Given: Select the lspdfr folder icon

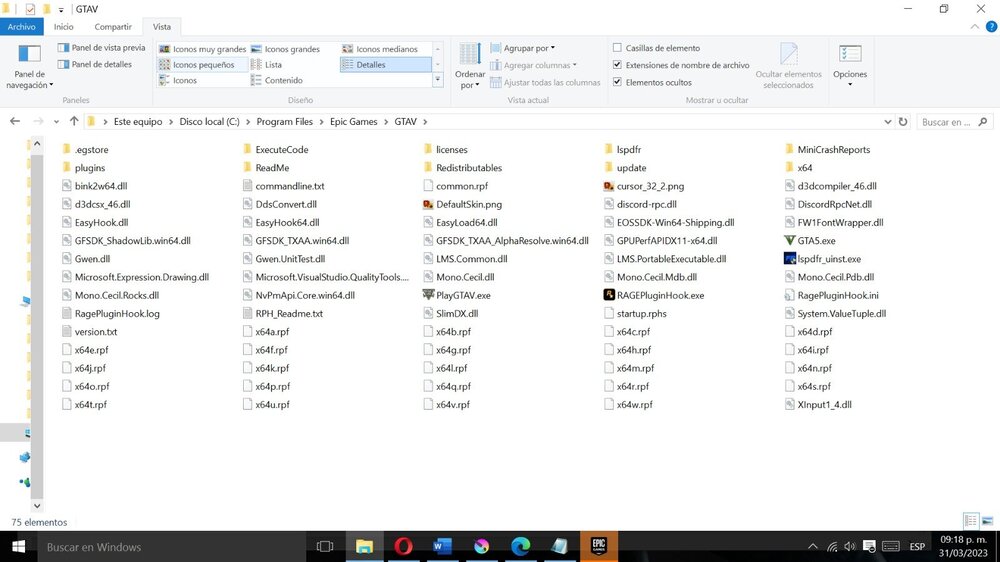Looking at the screenshot, I should coord(608,149).
